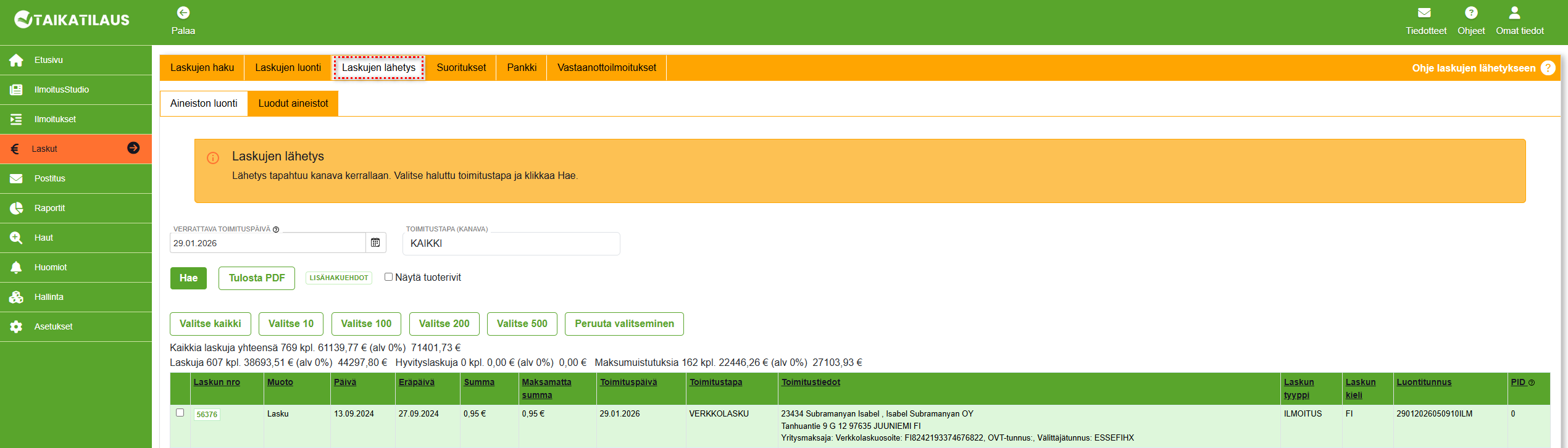
Task: Tick the checkbox for invoice 56376 row
Action: click(180, 413)
